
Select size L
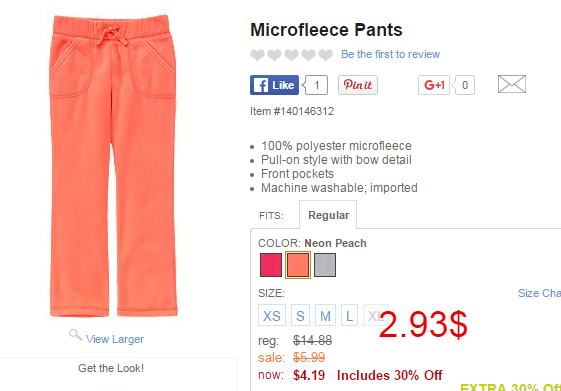[x=349, y=315]
